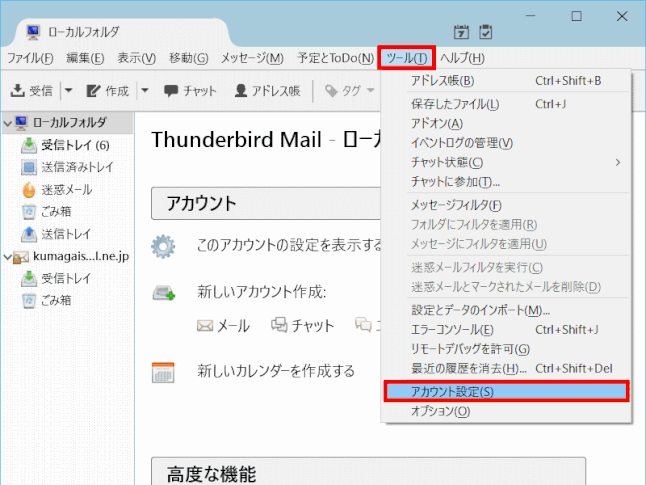The image size is (646, 485).
Task: Expand the チャット状態(C) submenu
Action: click(506, 162)
